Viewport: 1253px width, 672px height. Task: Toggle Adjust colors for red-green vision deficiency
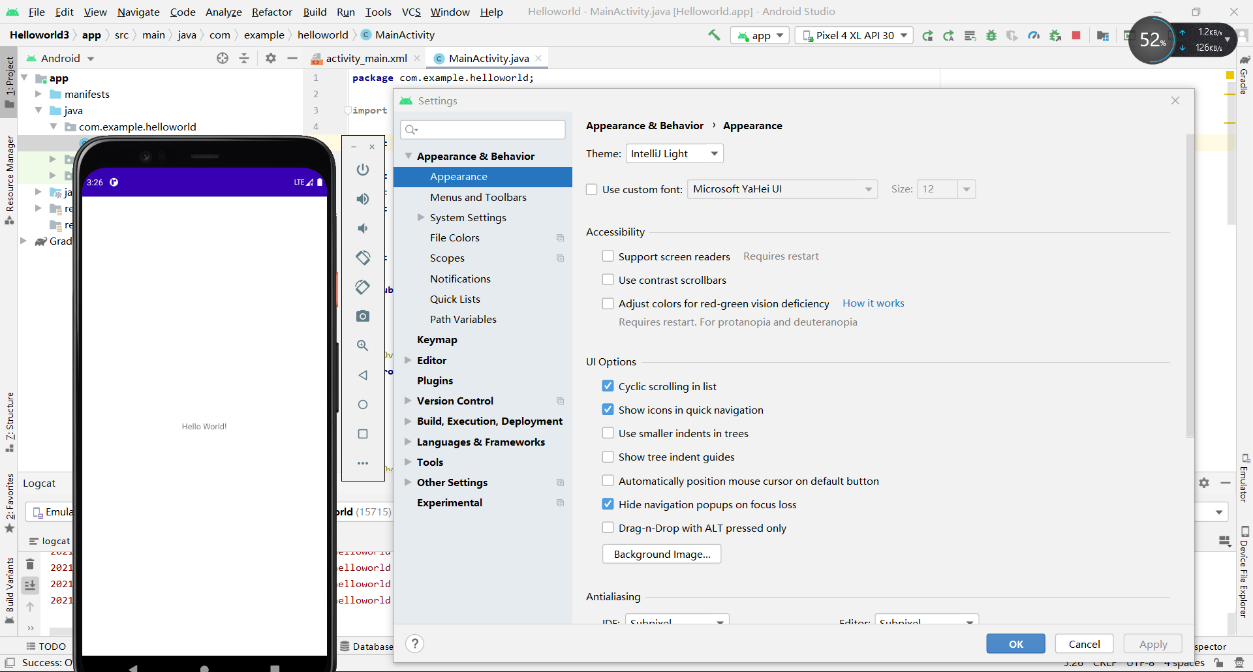tap(608, 303)
